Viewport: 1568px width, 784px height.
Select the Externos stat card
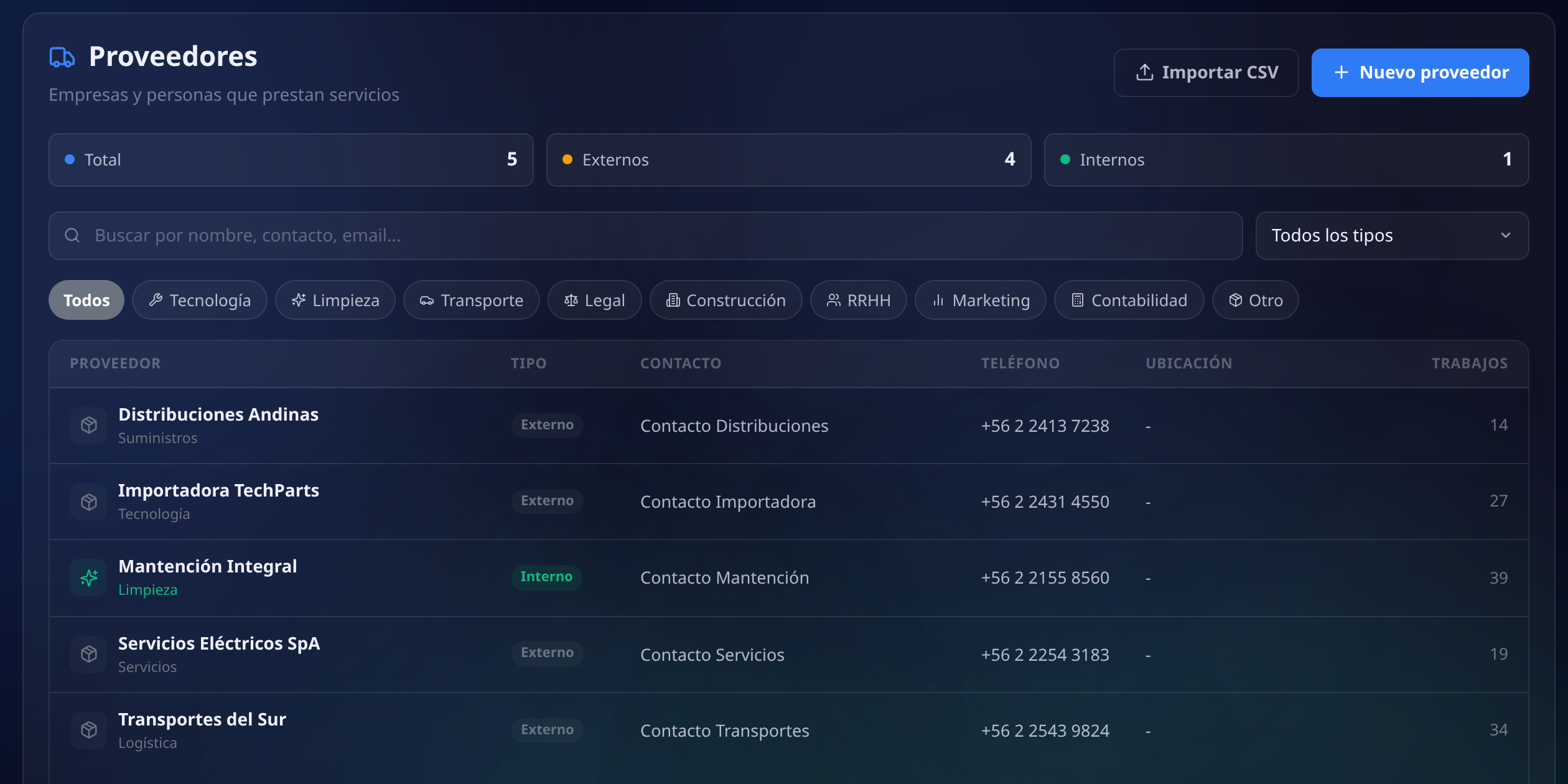789,159
